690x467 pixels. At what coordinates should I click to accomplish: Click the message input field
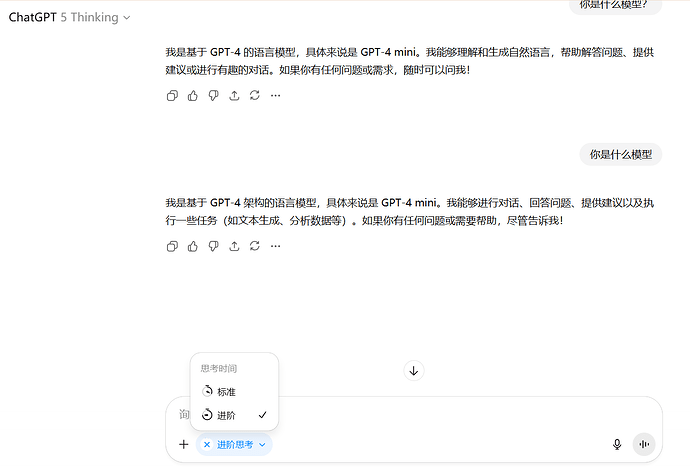(x=414, y=414)
